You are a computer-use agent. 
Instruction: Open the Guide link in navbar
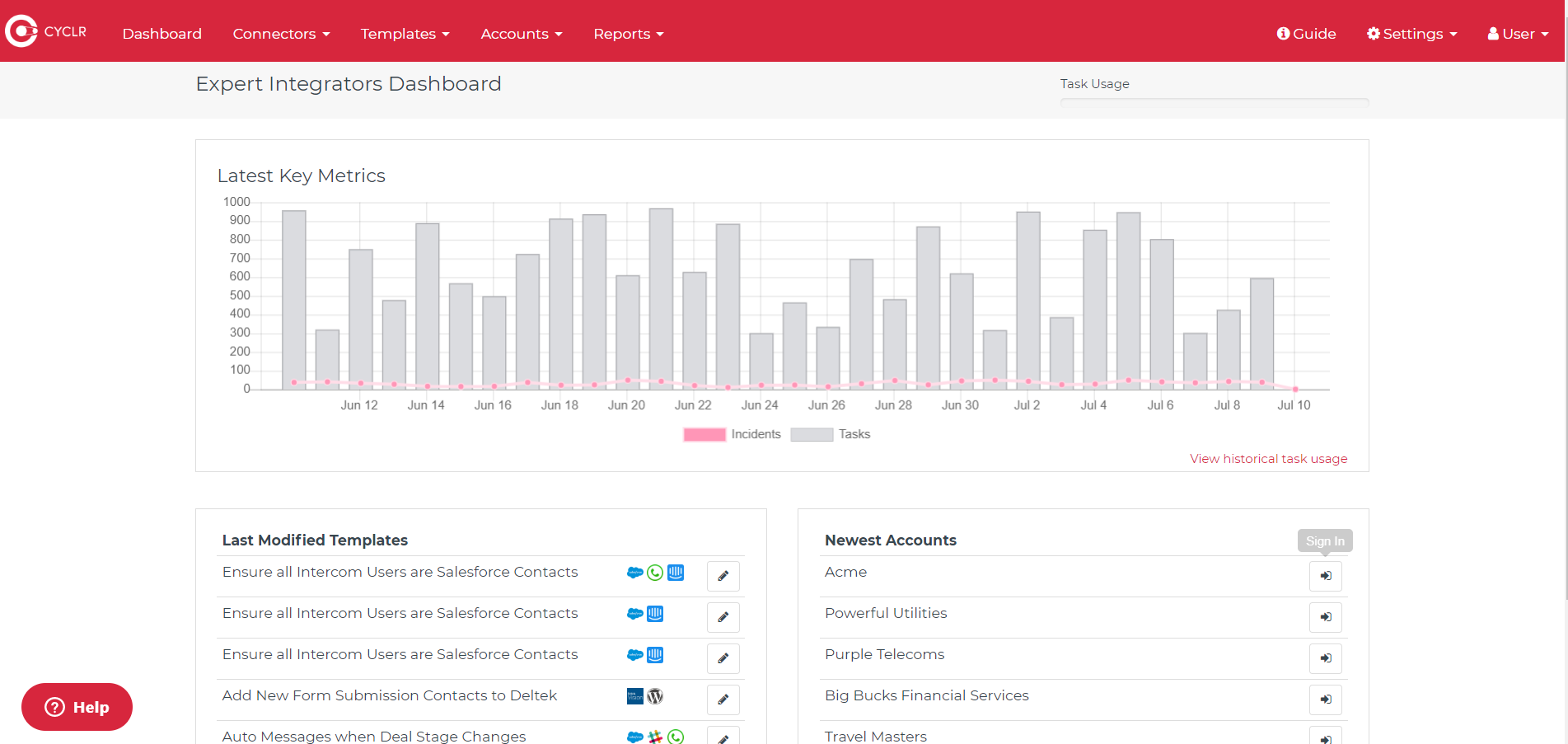tap(1306, 34)
